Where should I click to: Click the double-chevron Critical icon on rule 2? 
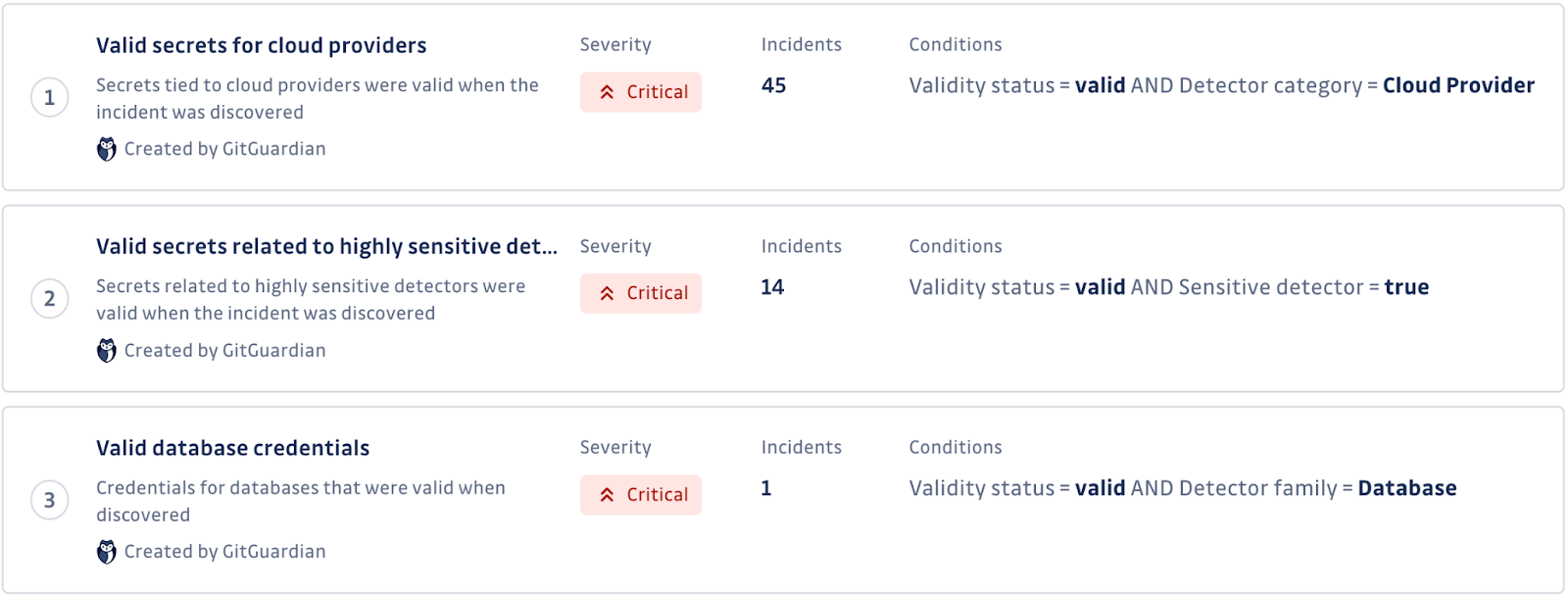click(606, 293)
